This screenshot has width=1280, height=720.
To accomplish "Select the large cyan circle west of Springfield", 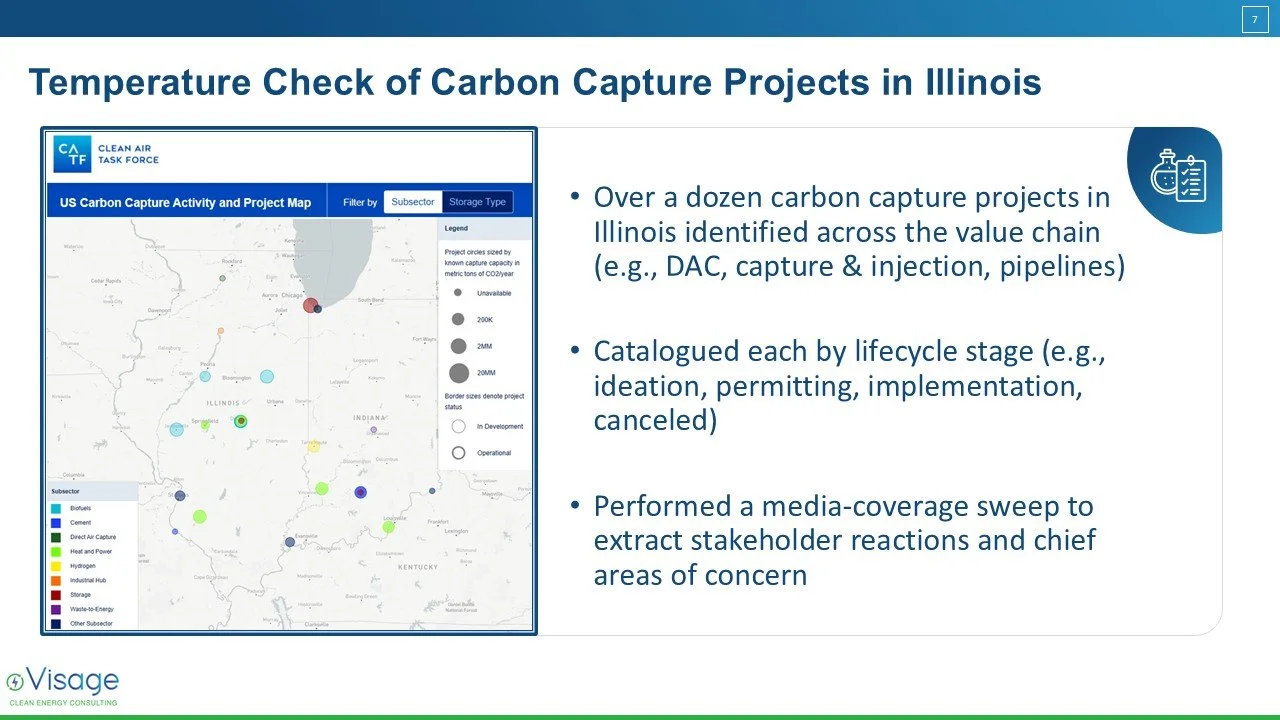I will pyautogui.click(x=176, y=429).
